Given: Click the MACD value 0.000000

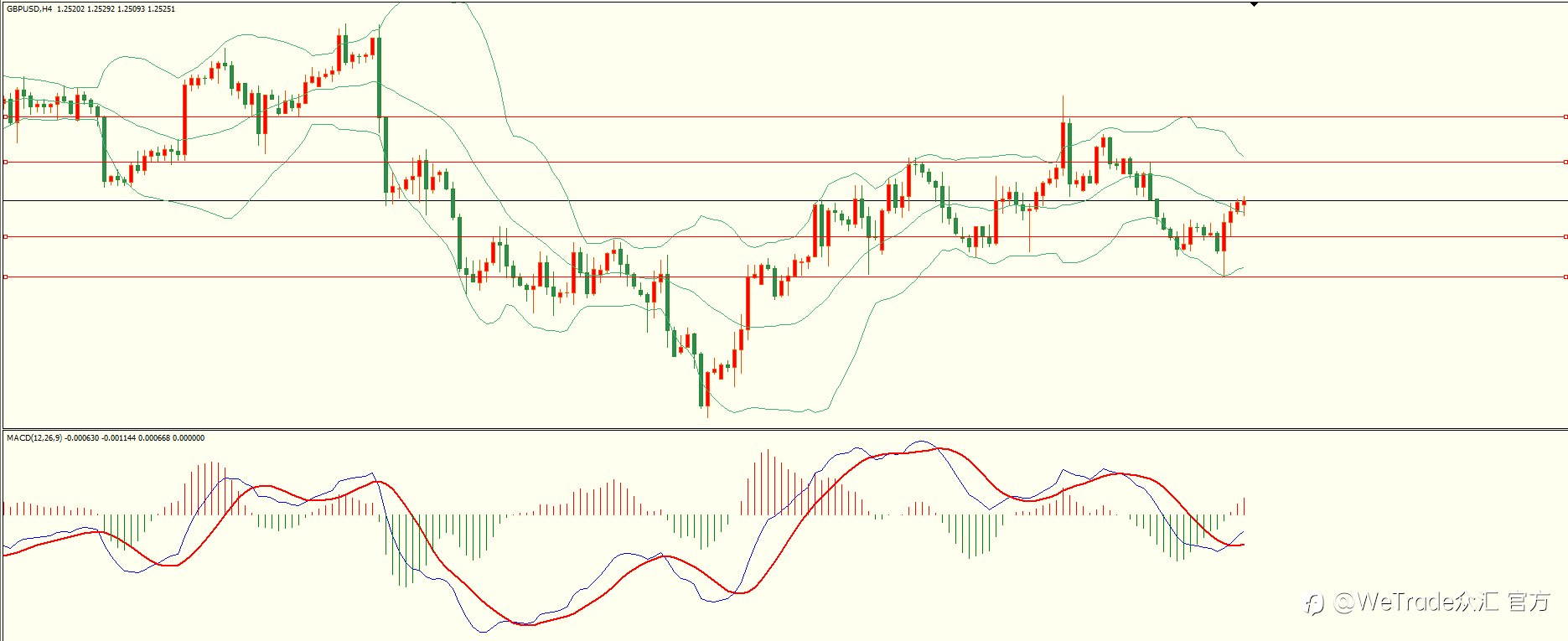Looking at the screenshot, I should click(x=189, y=438).
